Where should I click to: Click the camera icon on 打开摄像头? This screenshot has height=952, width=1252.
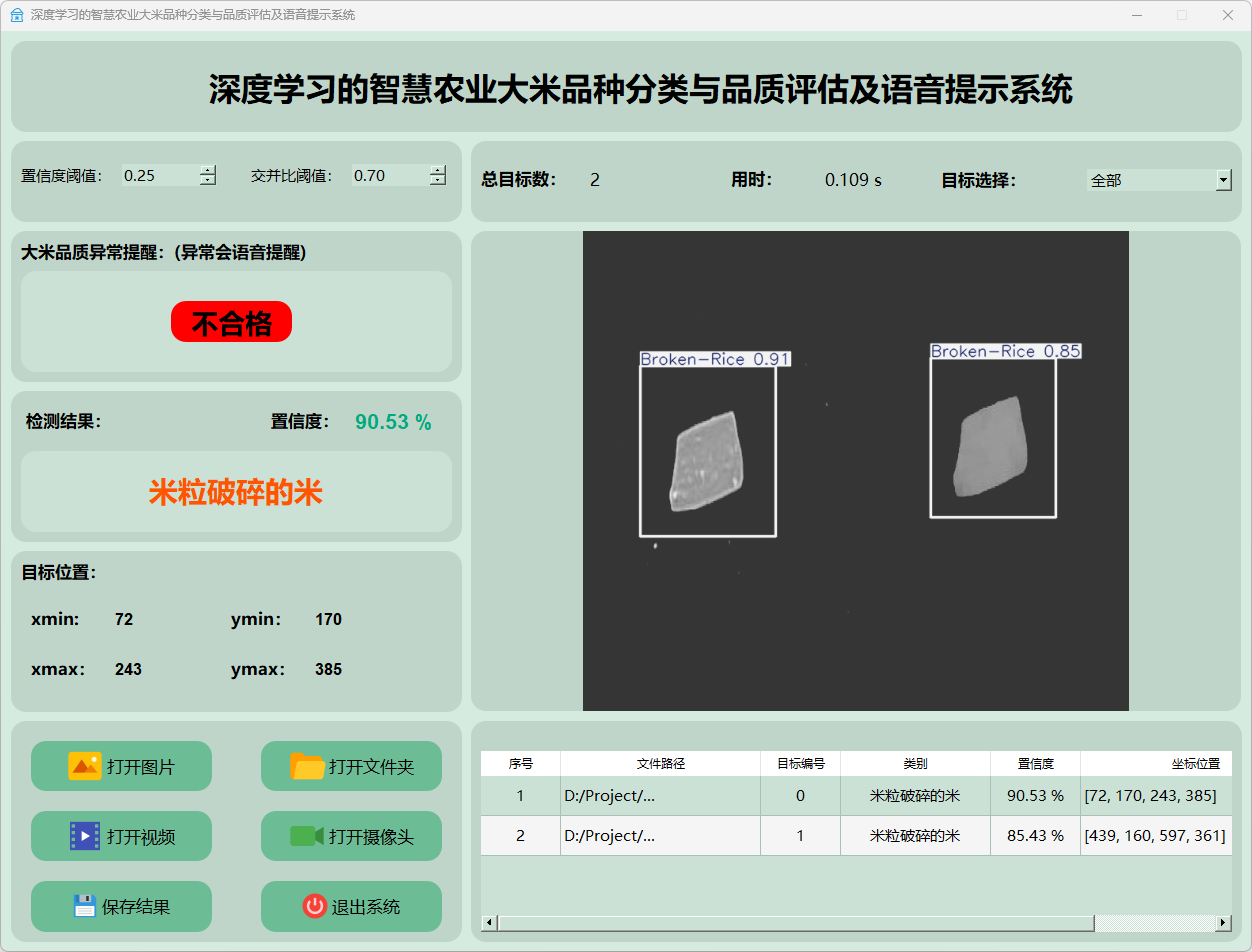click(307, 836)
